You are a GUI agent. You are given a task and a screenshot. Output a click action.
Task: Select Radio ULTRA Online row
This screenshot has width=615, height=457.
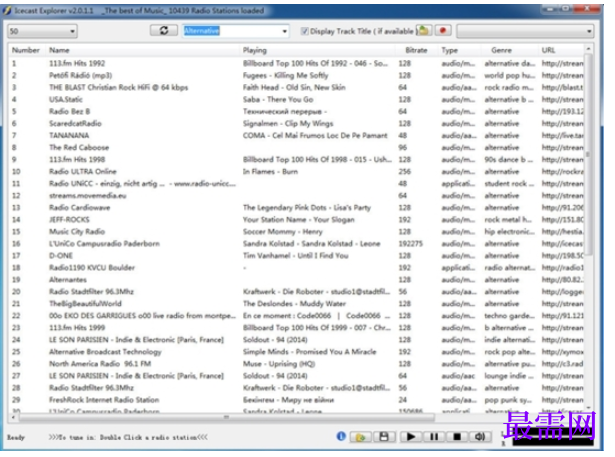click(x=296, y=171)
